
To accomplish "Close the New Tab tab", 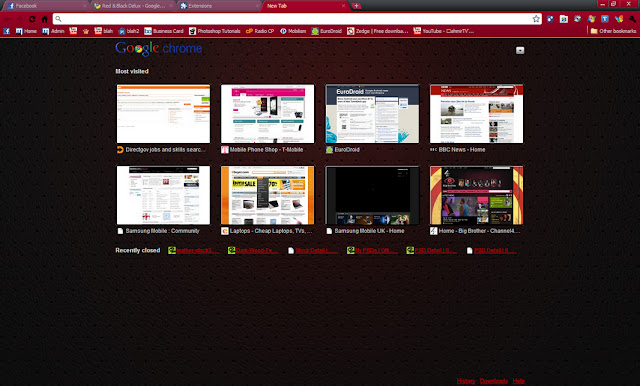I will pyautogui.click(x=343, y=6).
